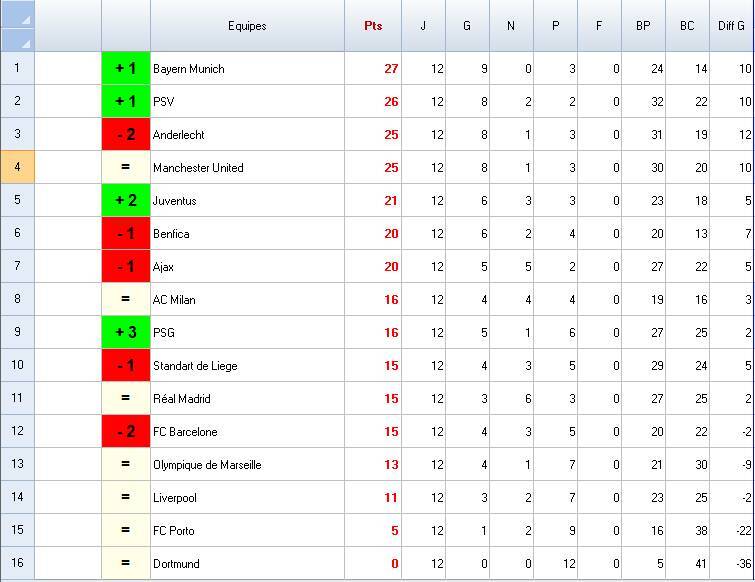Screen dimensions: 755x582
Task: Select the red -1 cell beside Benfica
Action: coord(126,234)
